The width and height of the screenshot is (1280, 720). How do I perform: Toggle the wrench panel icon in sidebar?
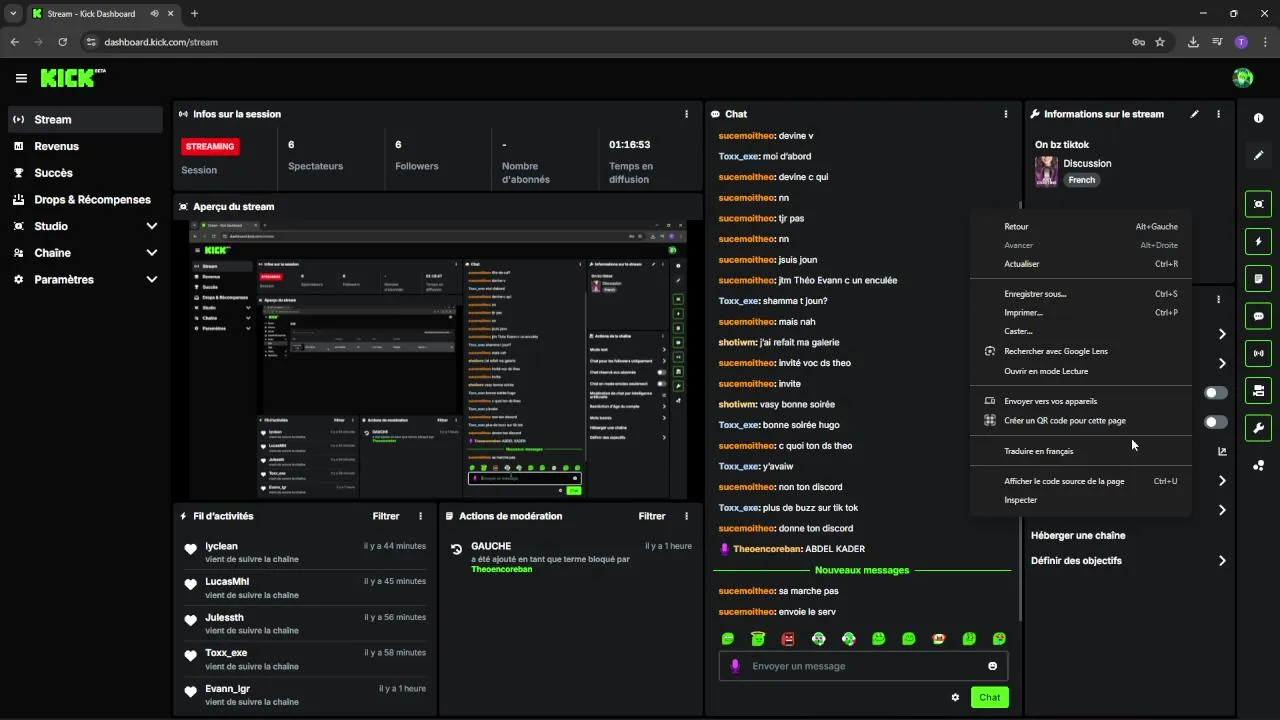[1258, 428]
